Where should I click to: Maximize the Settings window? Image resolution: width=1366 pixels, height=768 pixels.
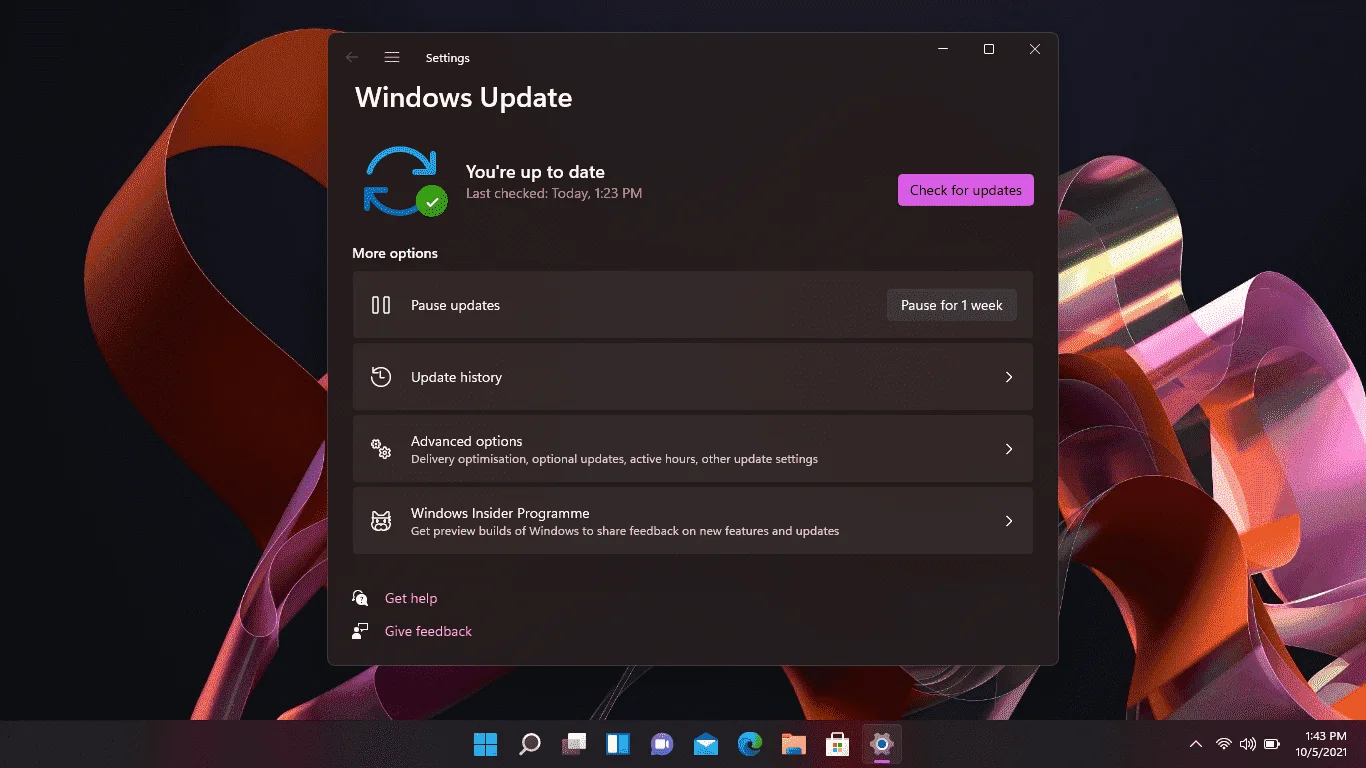click(x=989, y=49)
